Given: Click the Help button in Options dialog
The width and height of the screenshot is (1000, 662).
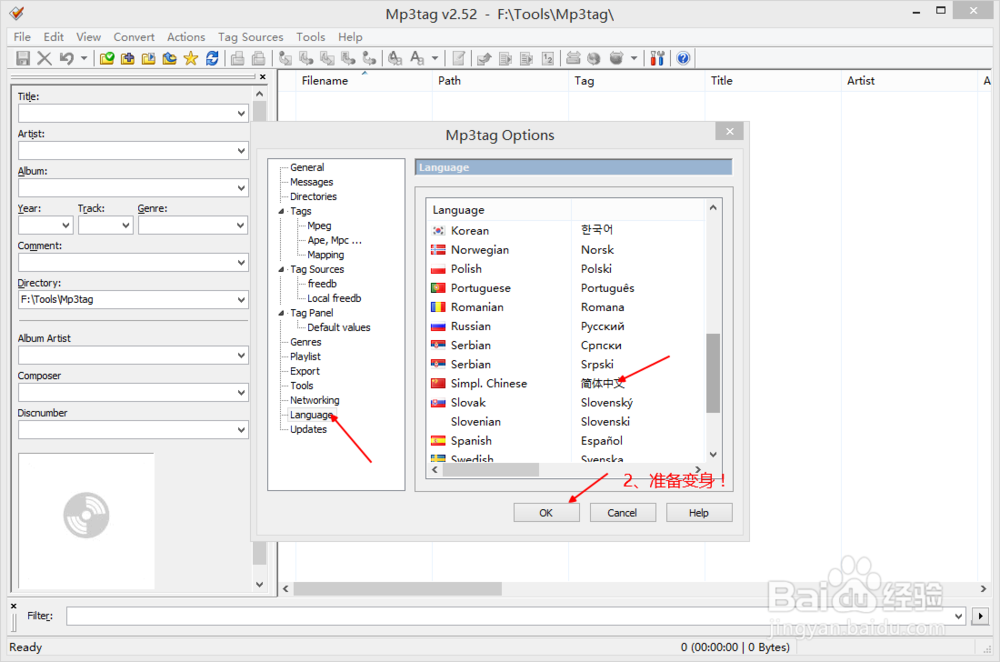Looking at the screenshot, I should click(x=699, y=513).
